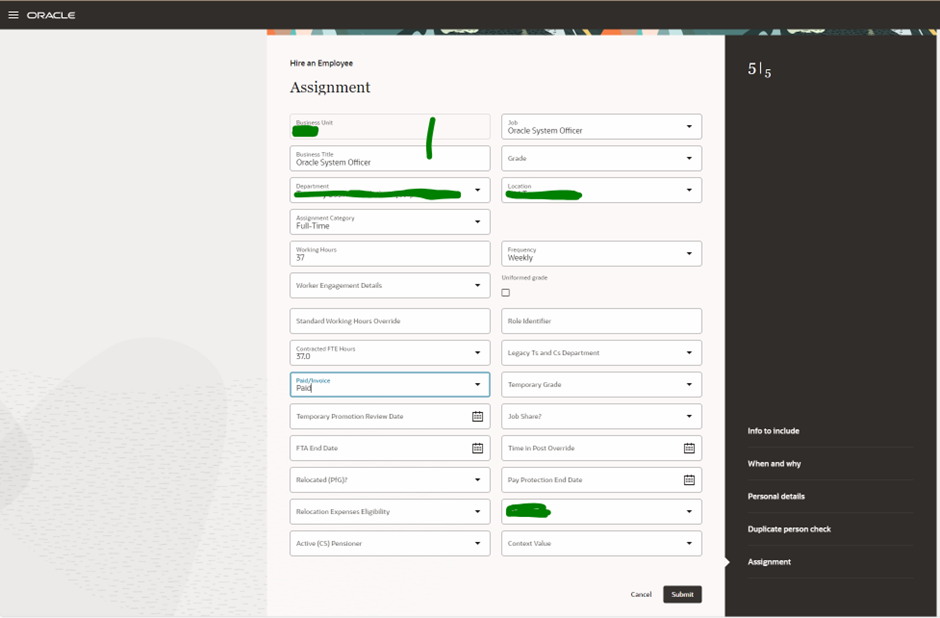Open the Assignment Category dropdown
940x618 pixels.
coord(478,221)
